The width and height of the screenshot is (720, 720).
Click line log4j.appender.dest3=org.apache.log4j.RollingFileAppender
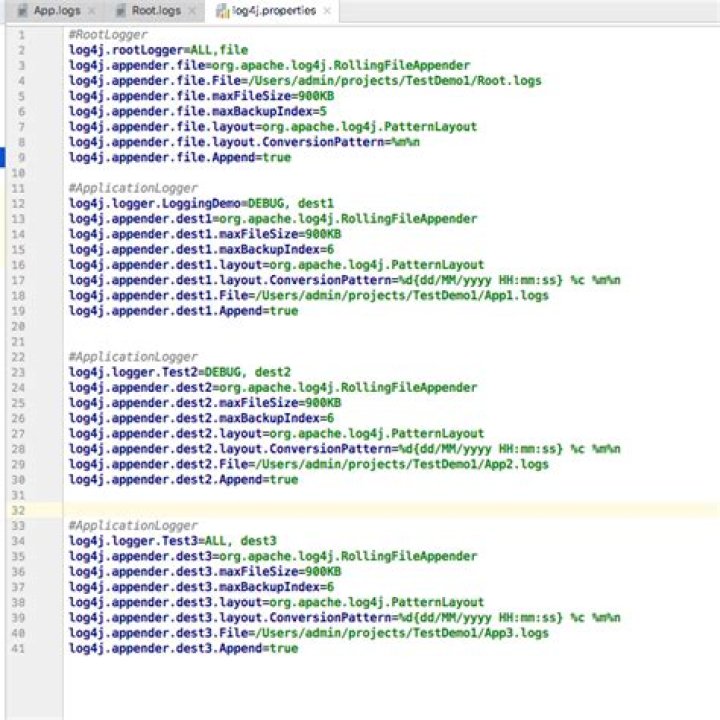pos(273,557)
